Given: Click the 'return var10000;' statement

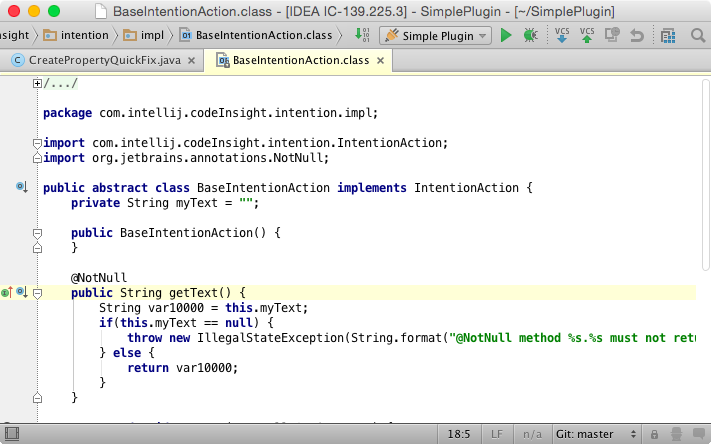Looking at the screenshot, I should coord(183,368).
